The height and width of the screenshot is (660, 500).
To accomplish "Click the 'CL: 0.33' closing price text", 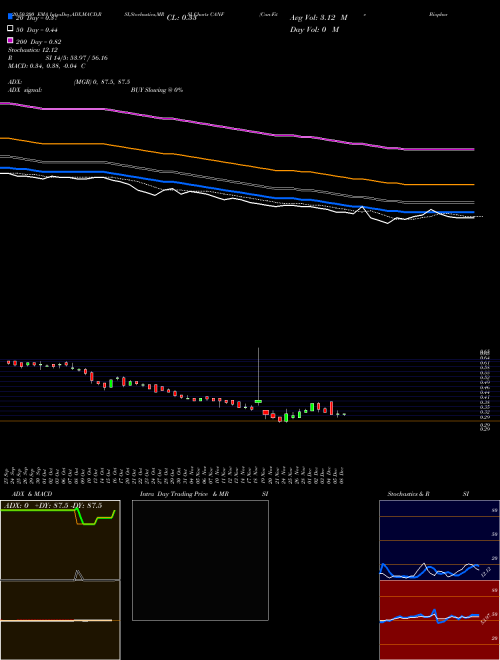I will [x=181, y=17].
